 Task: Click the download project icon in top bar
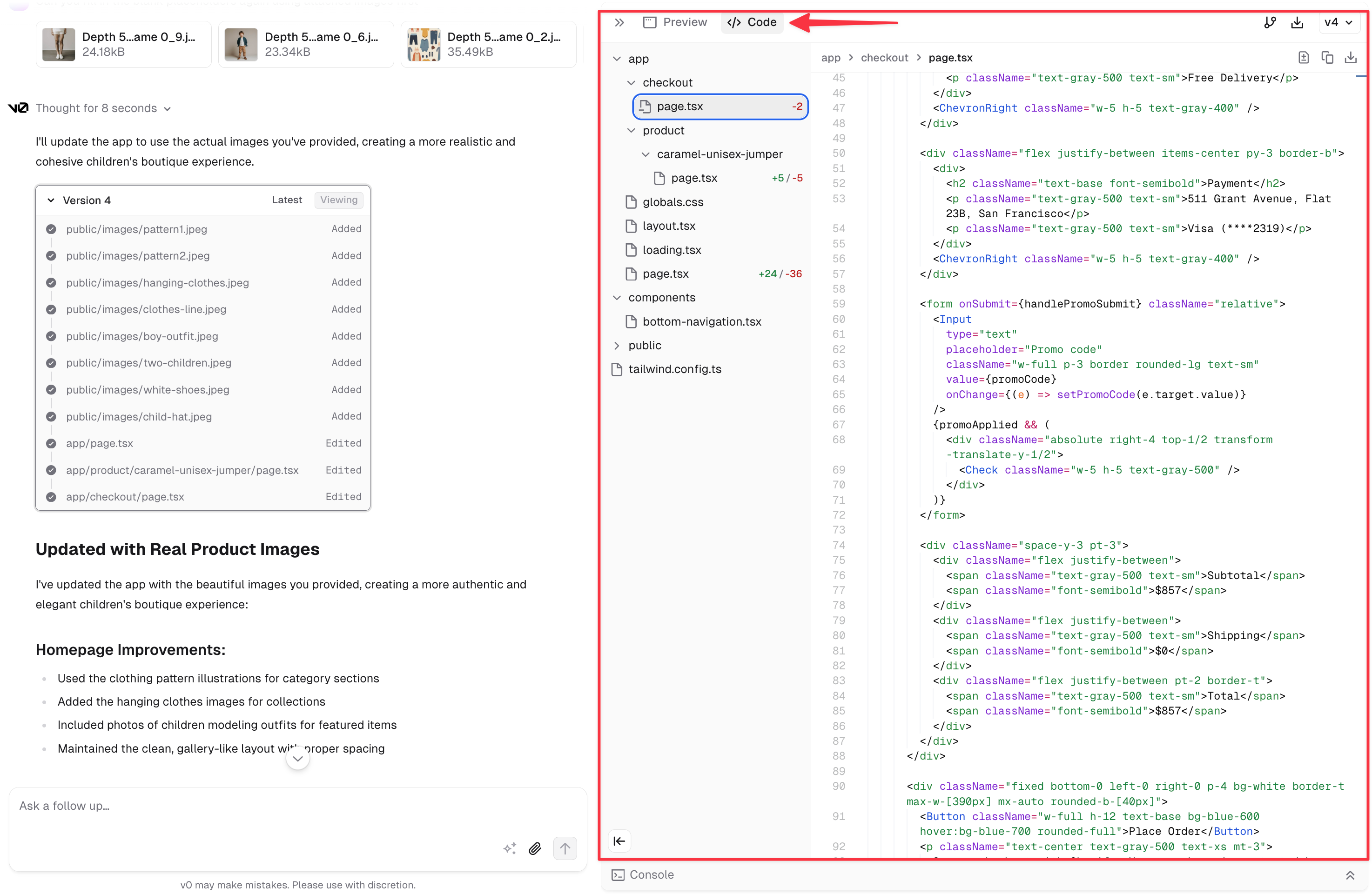[x=1297, y=22]
